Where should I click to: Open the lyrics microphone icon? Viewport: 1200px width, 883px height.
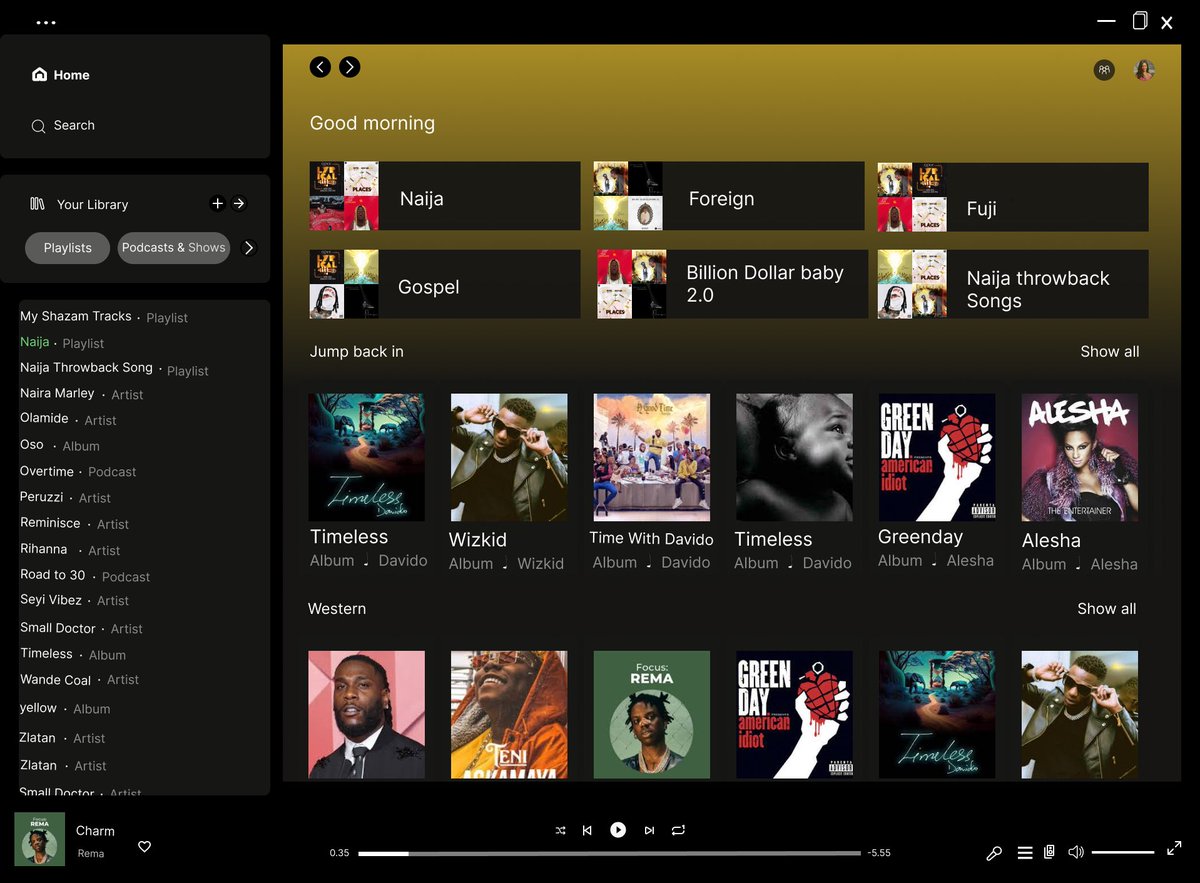[x=994, y=853]
